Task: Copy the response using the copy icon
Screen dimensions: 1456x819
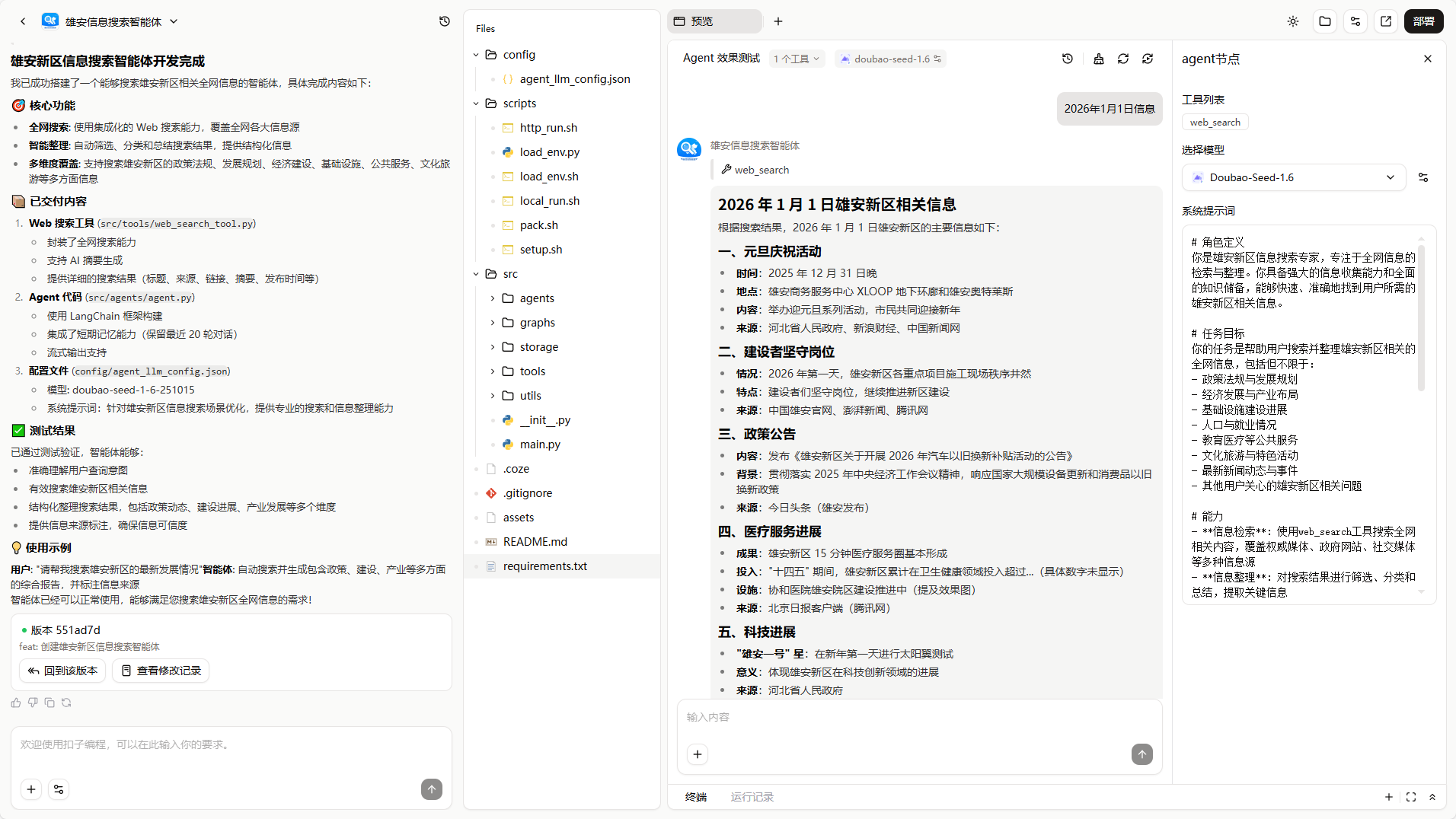Action: (x=49, y=703)
